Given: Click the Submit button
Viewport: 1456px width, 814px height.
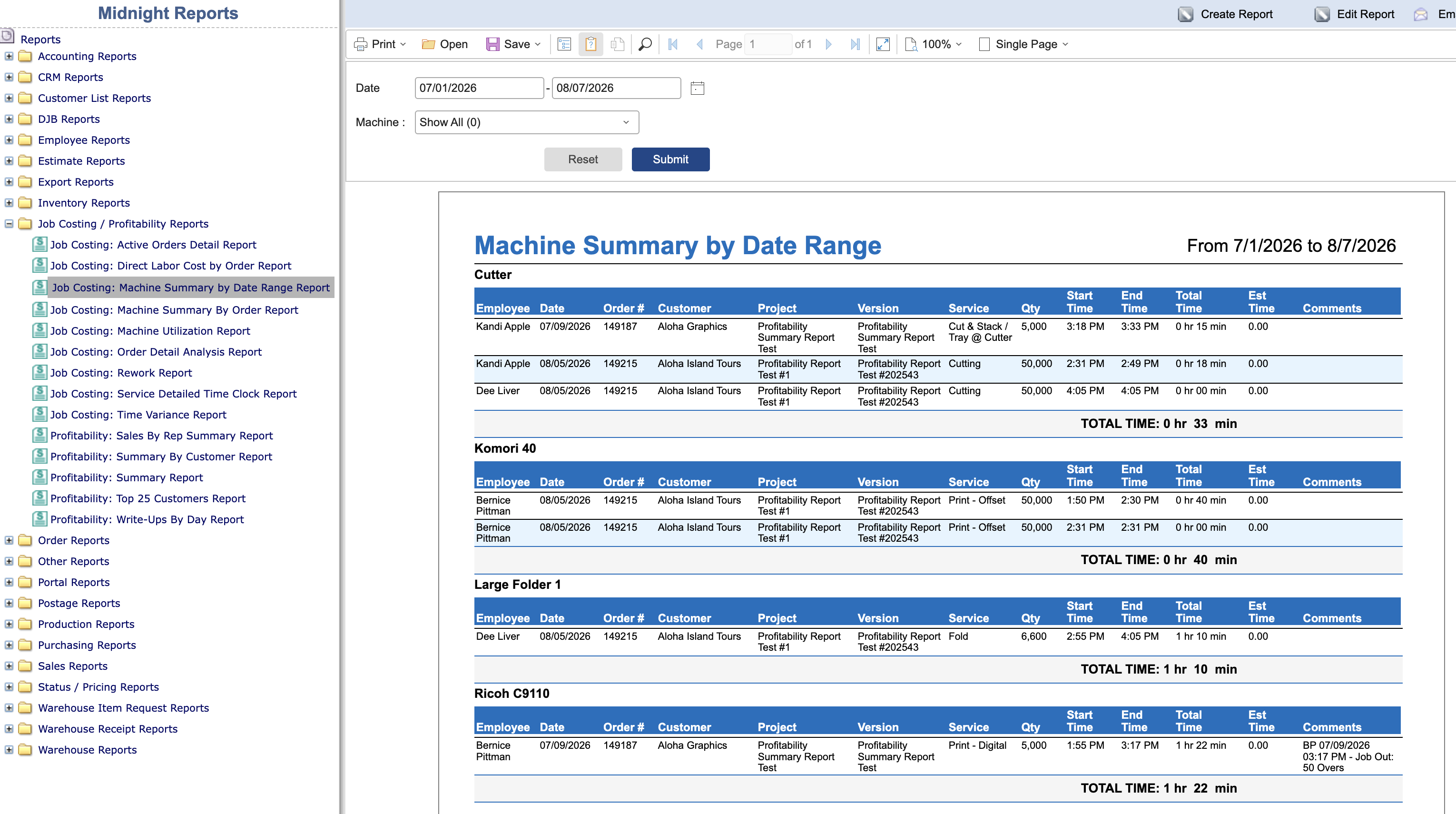Looking at the screenshot, I should [x=670, y=159].
